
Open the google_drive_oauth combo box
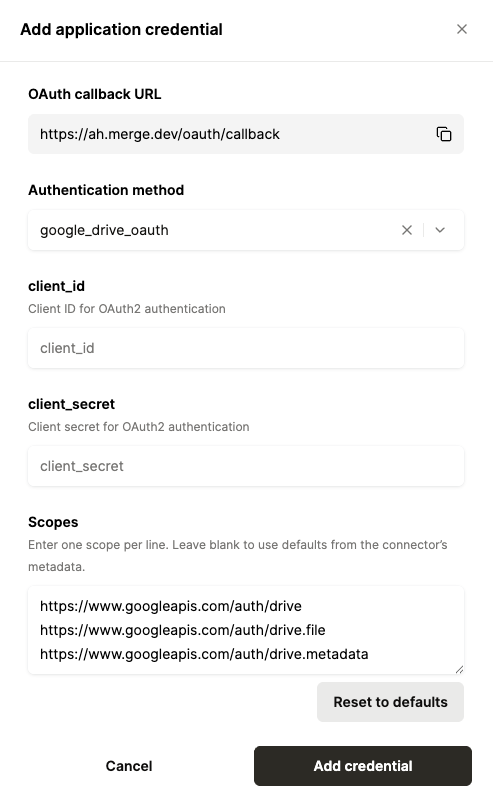coord(246,230)
